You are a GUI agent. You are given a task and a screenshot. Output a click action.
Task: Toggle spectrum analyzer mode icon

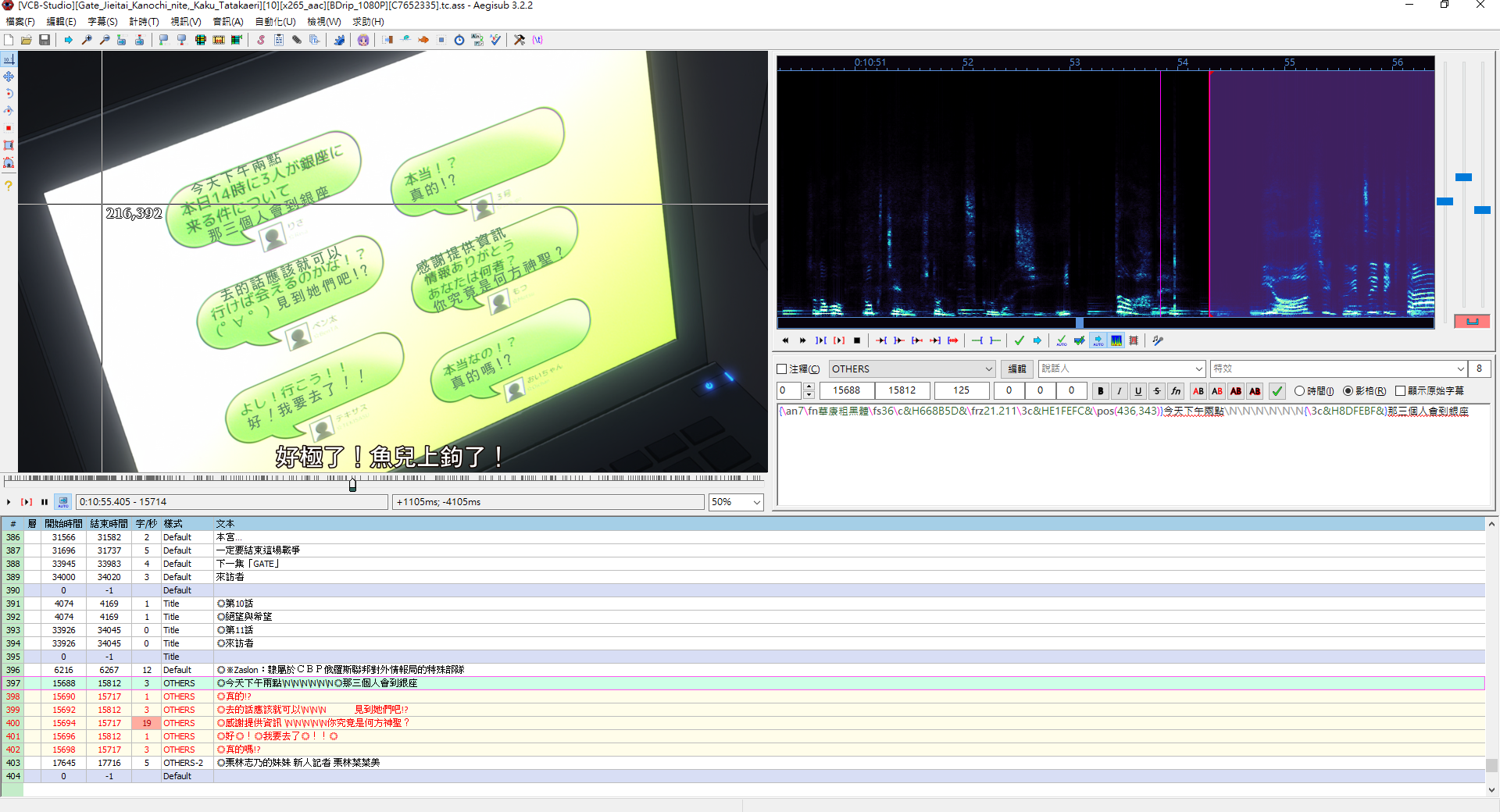[x=1116, y=340]
